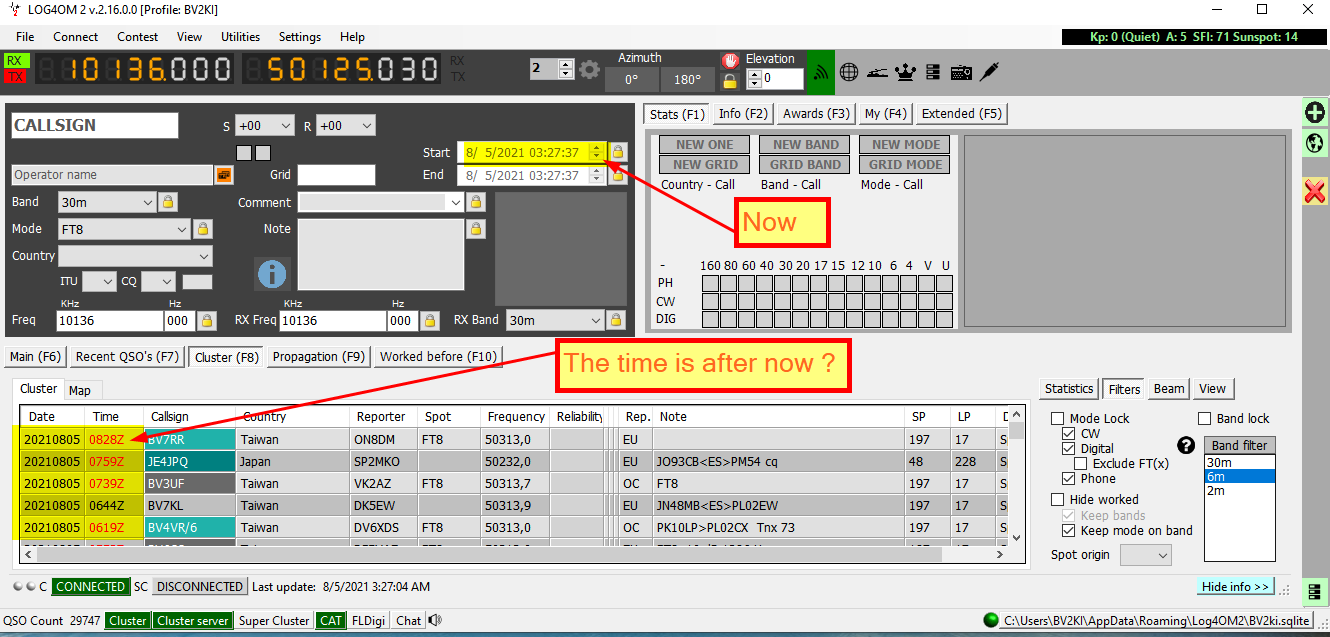Click the speaker sound icon in status bar
1330x637 pixels.
pyautogui.click(x=435, y=621)
